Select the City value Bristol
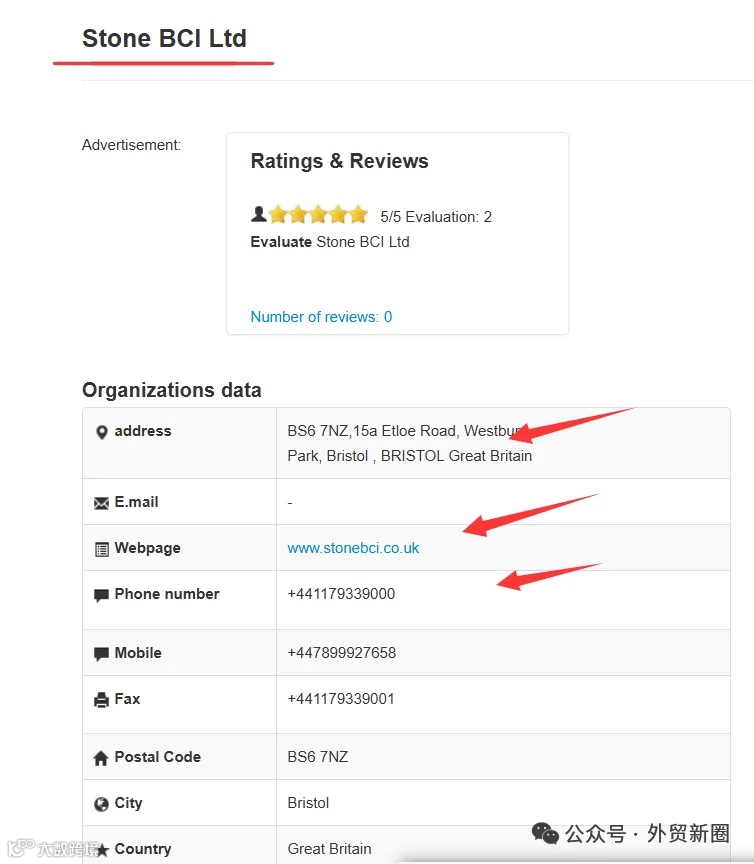 (x=308, y=803)
